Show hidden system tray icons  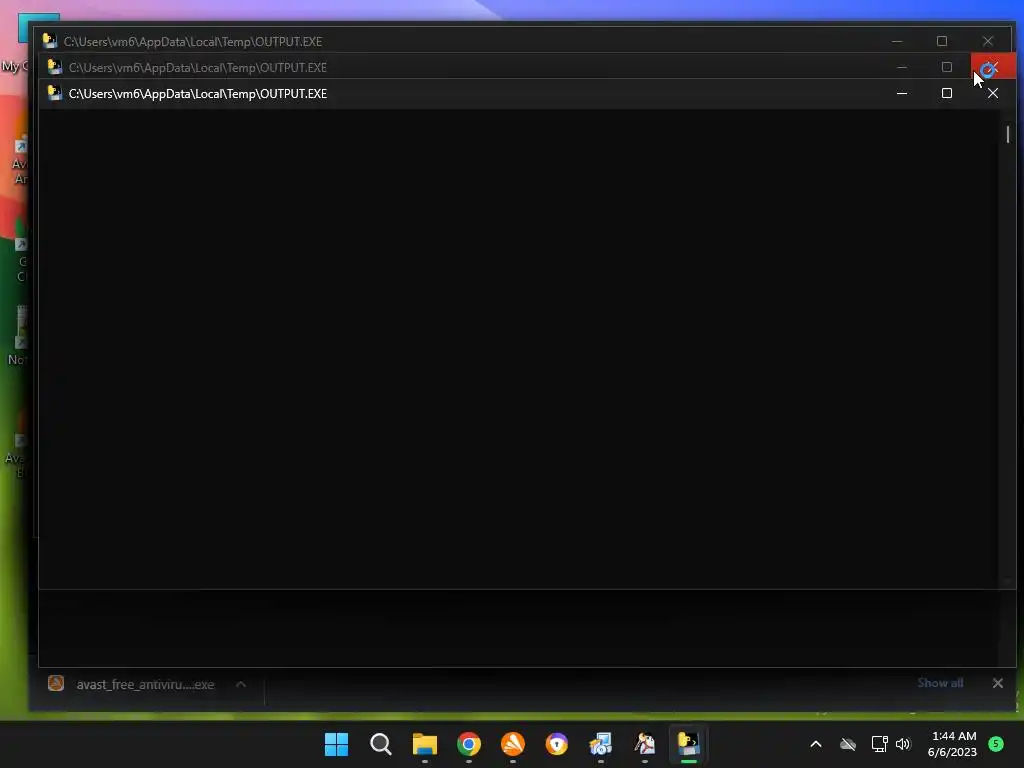pos(816,744)
